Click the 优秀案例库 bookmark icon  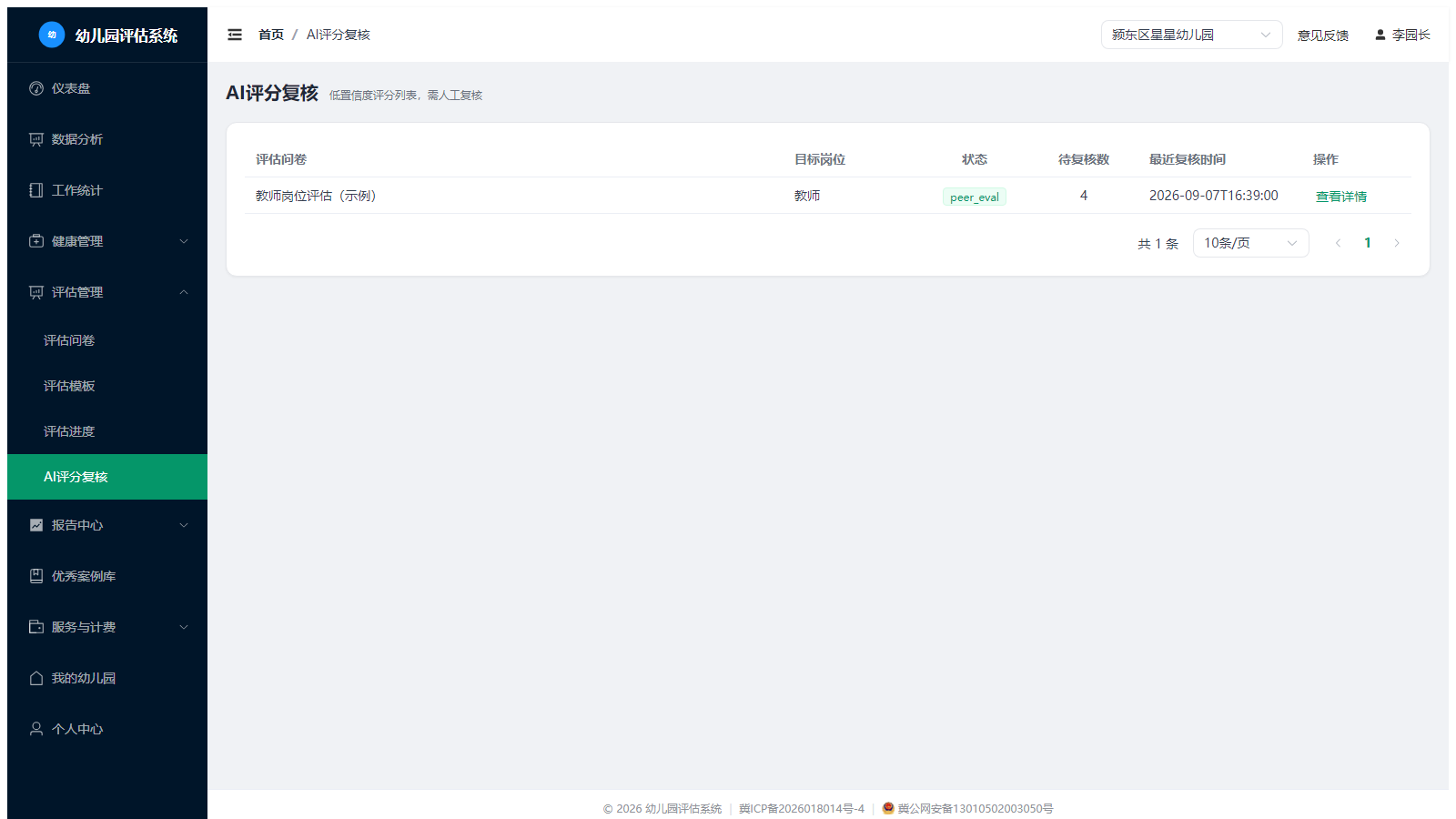[36, 576]
